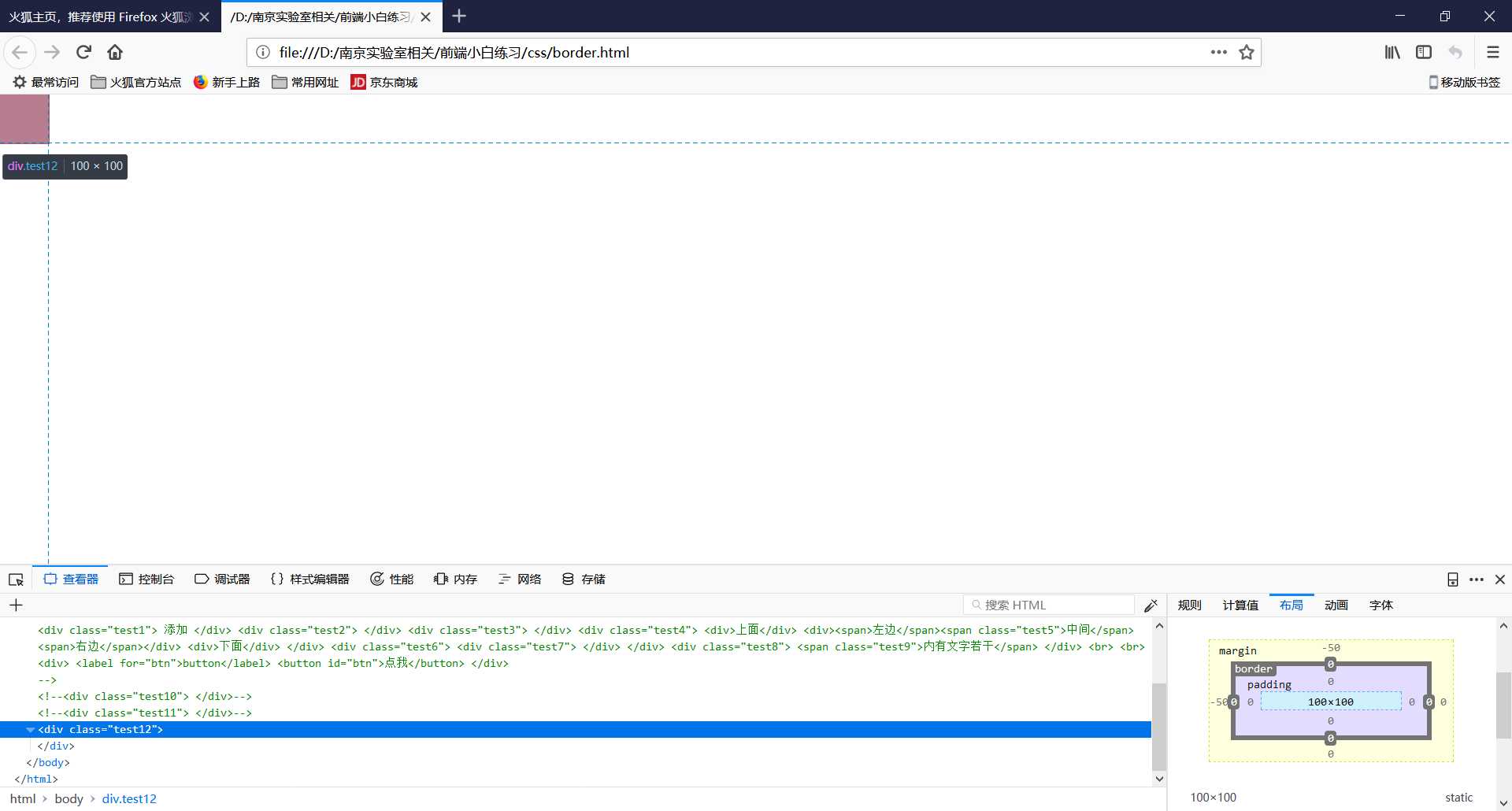Show the 规则 rules side panel
This screenshot has height=811, width=1512.
tap(1189, 605)
